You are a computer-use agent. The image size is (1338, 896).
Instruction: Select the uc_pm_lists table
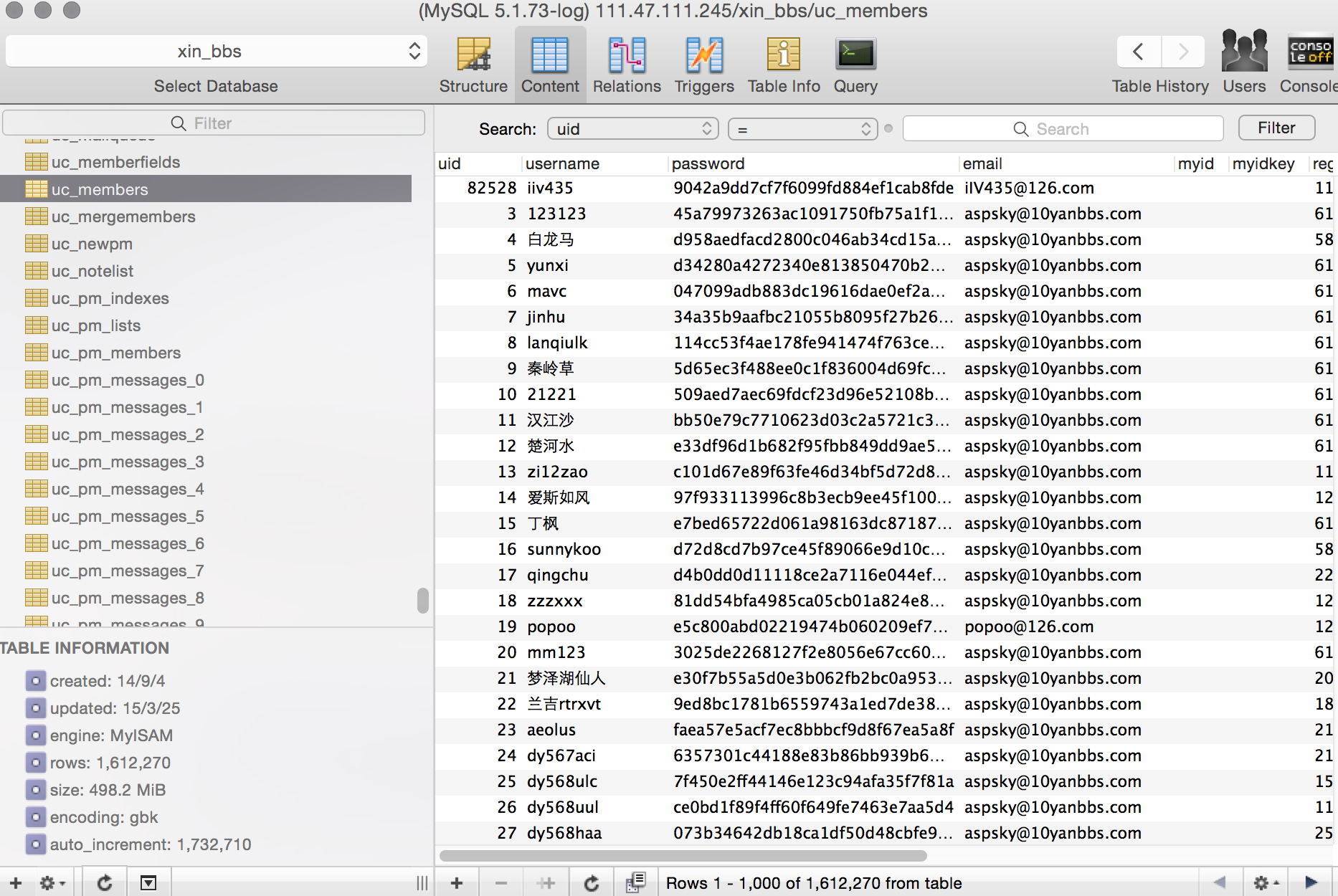coord(207,325)
